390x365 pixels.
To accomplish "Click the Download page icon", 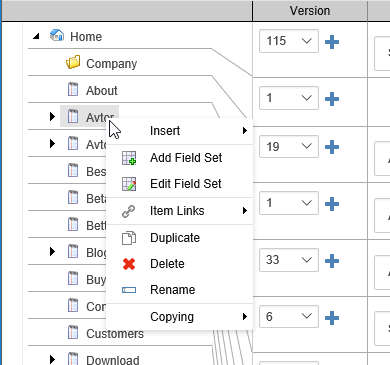I will (73, 359).
